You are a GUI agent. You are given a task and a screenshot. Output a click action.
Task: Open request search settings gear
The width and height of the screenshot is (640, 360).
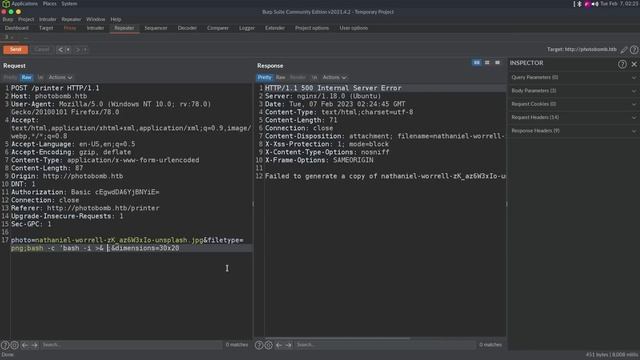14,345
